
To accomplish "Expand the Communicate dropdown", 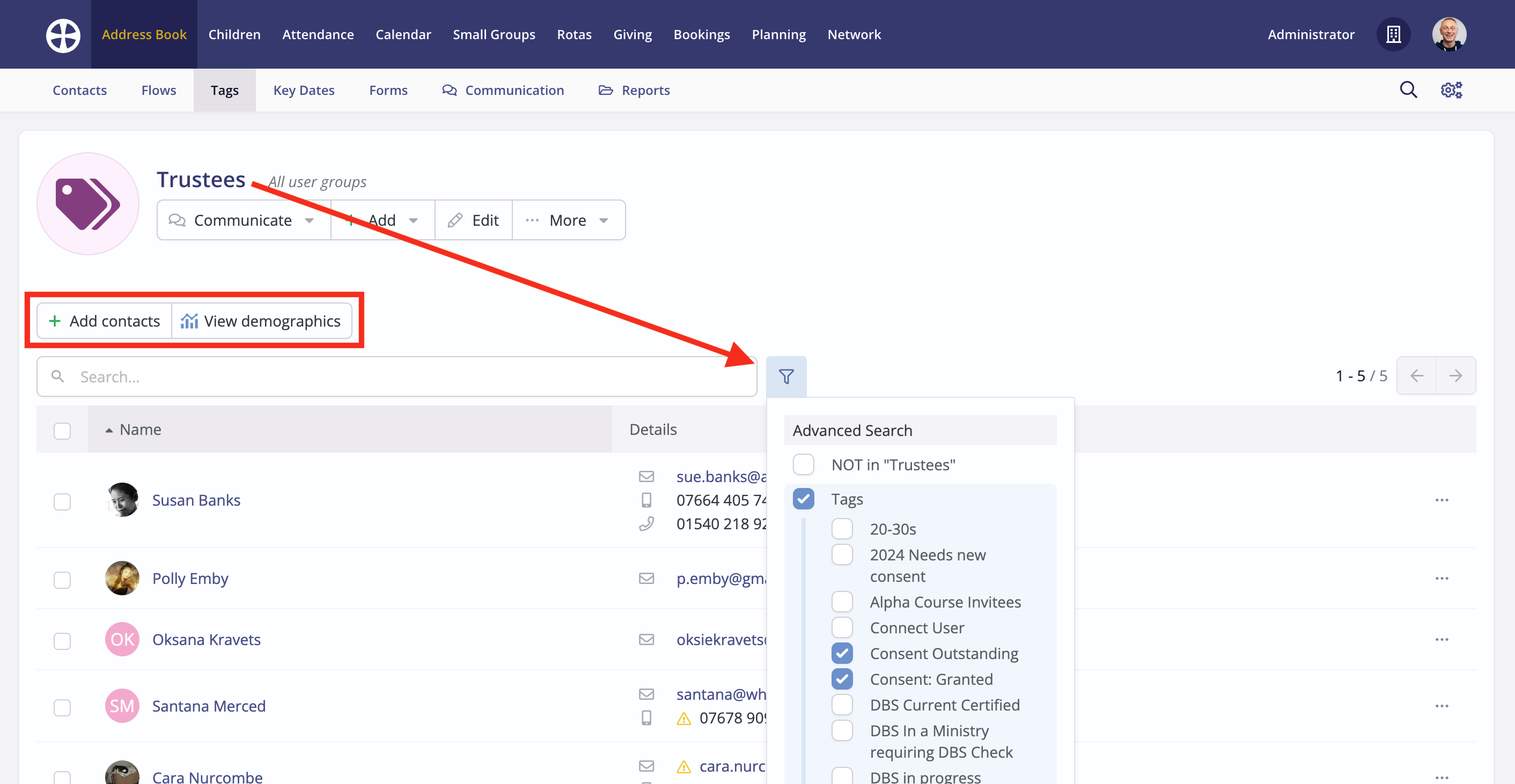I will click(243, 220).
